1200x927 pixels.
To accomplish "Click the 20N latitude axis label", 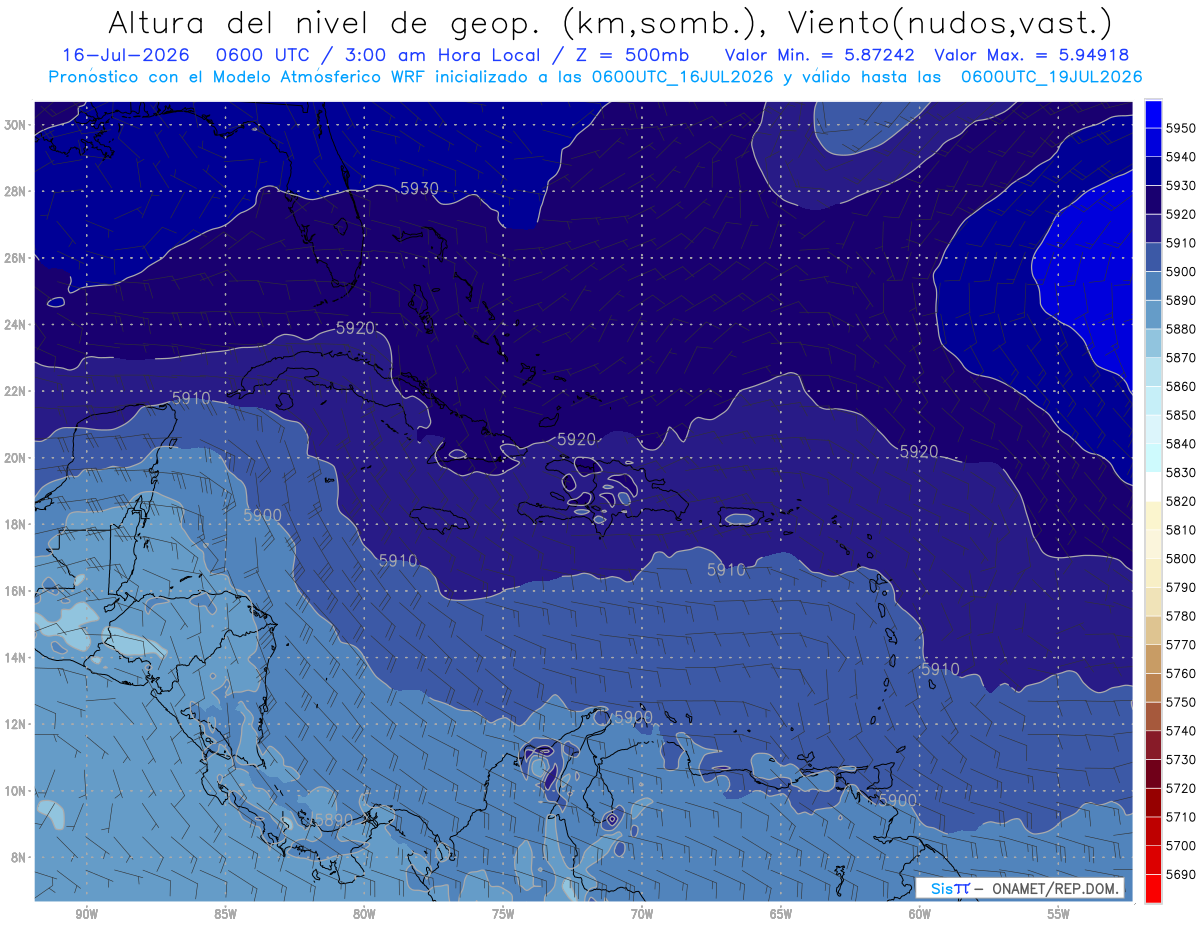I will click(15, 458).
